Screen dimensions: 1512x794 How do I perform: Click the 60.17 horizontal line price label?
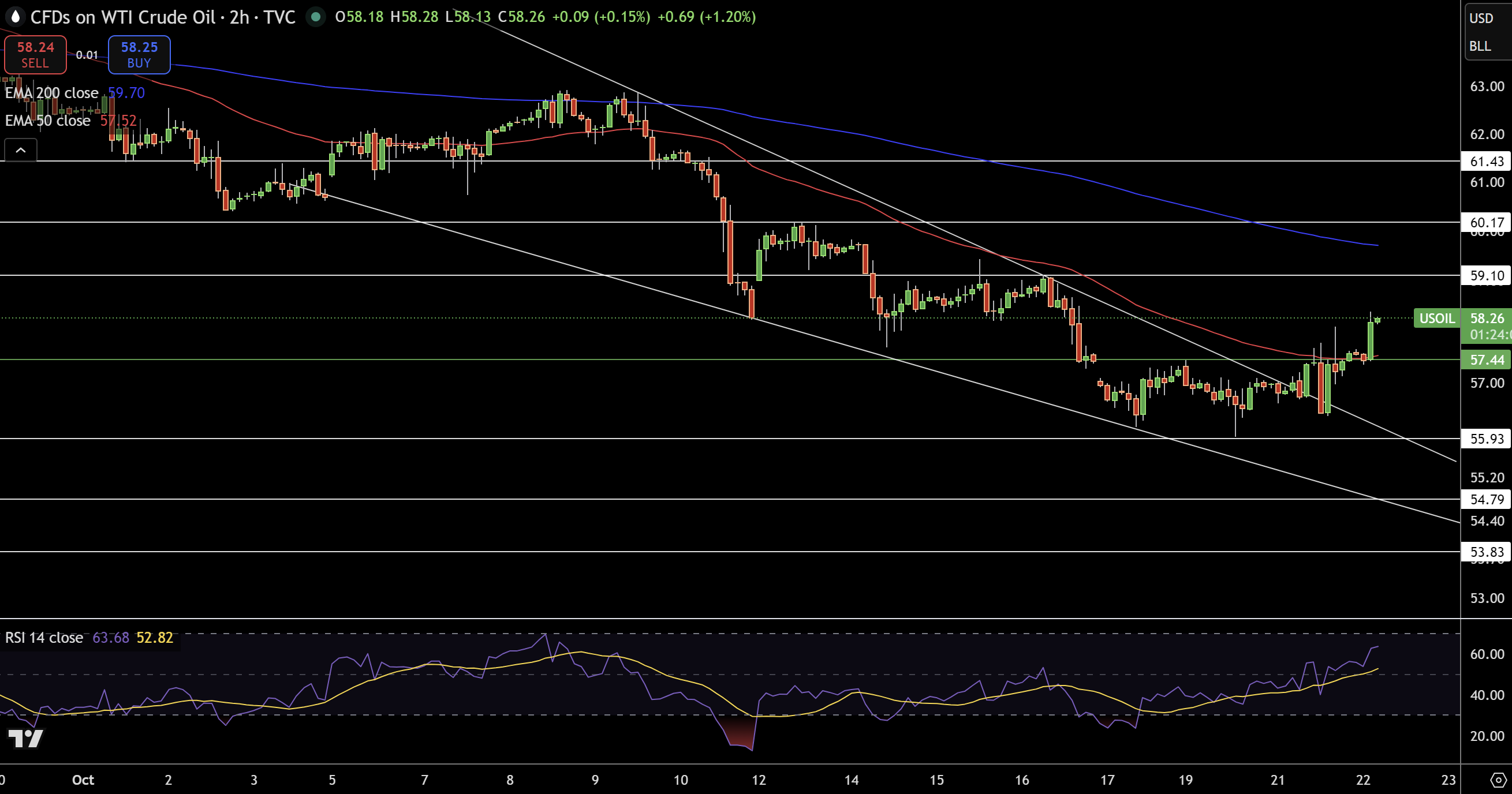tap(1486, 222)
